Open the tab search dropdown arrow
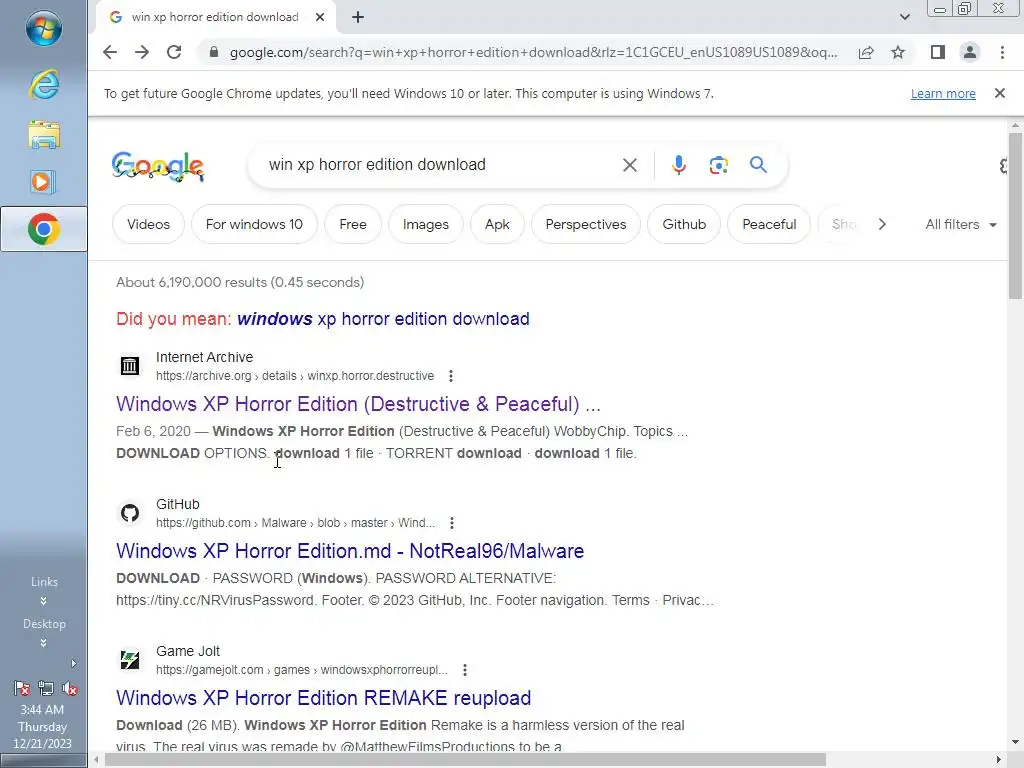The height and width of the screenshot is (768, 1024). pyautogui.click(x=904, y=17)
